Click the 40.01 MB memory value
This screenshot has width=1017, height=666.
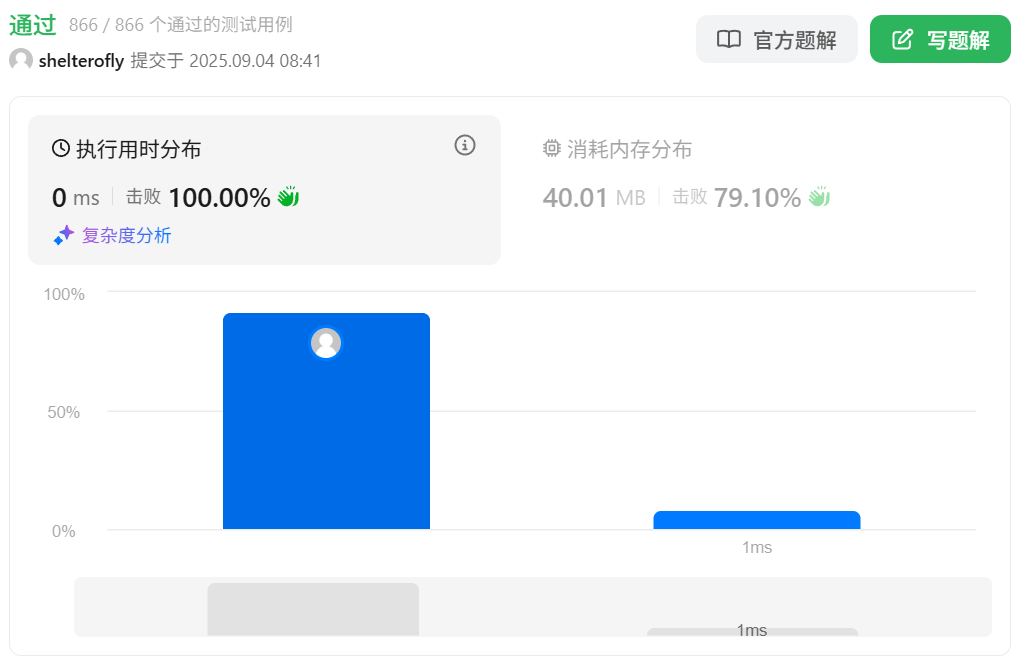tap(594, 198)
